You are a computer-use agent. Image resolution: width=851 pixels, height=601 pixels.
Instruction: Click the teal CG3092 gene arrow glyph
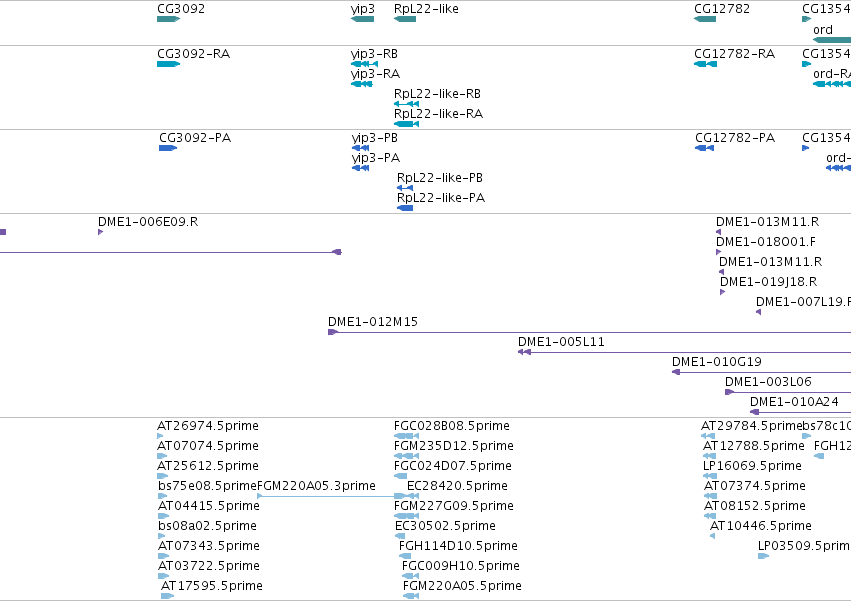[168, 19]
